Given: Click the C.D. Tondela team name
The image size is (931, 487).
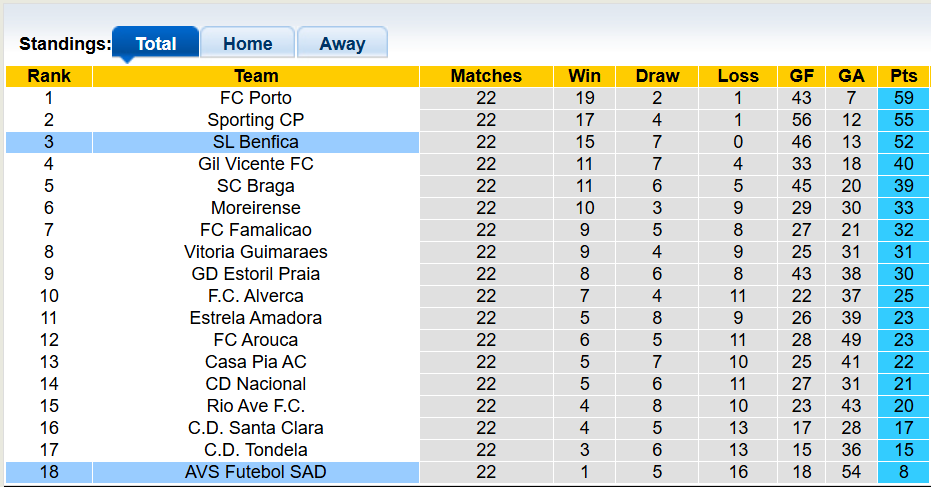Looking at the screenshot, I should (x=256, y=450).
